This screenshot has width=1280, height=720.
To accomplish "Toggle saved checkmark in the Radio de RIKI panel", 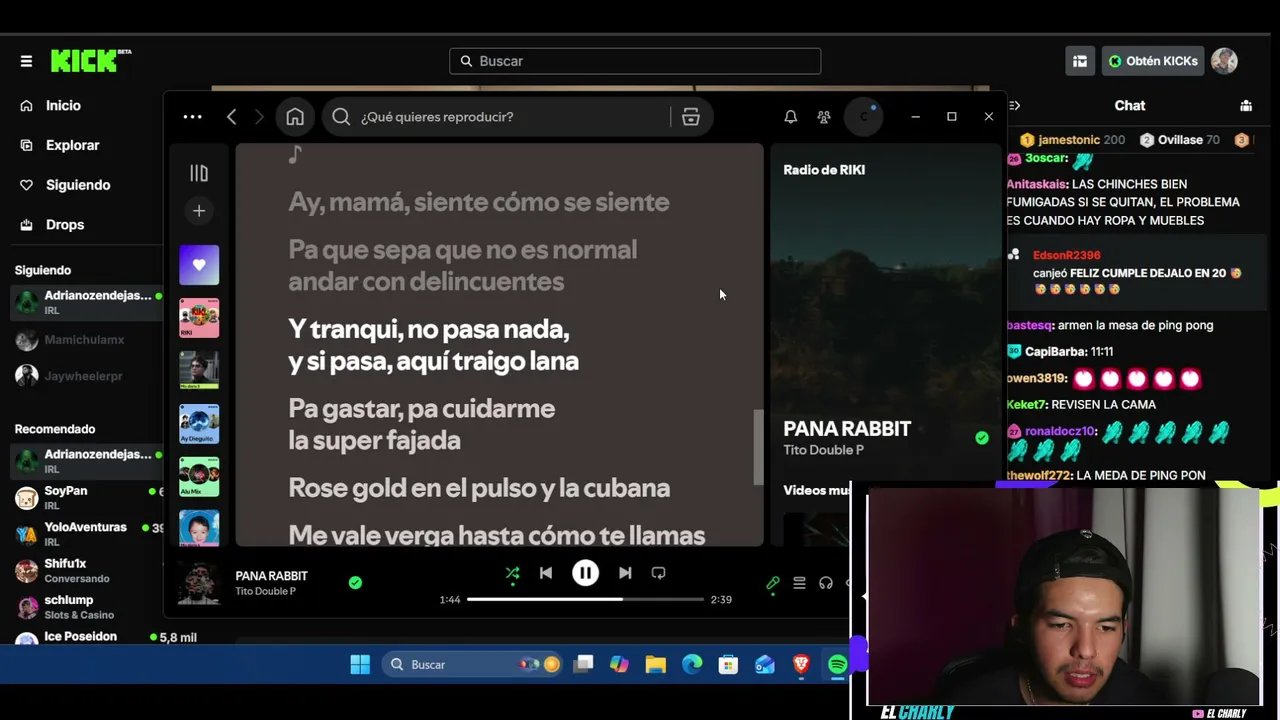I will [982, 438].
